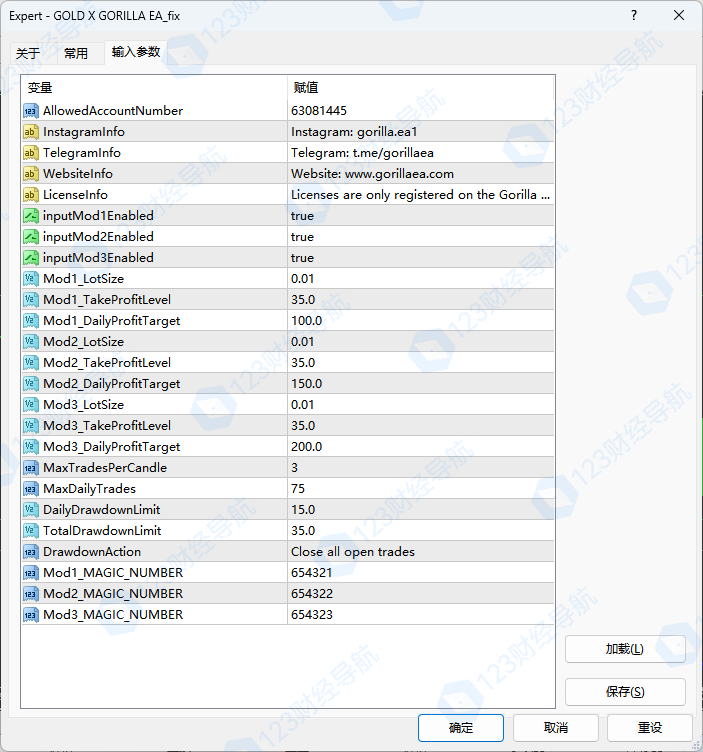Click the Mod1_TakeProfitLevel double icon

31,300
